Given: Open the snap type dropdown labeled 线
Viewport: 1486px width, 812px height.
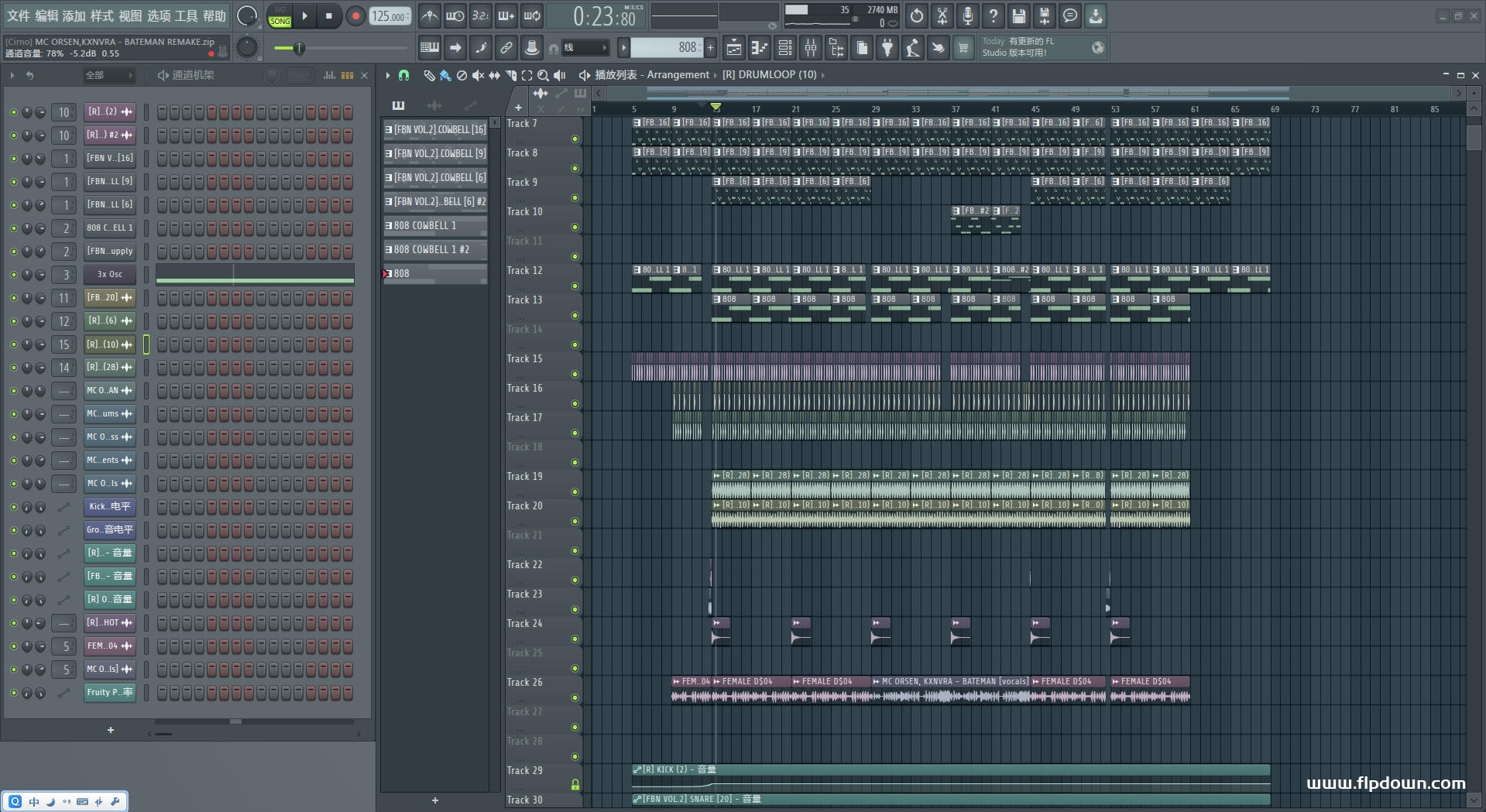Looking at the screenshot, I should tap(585, 48).
